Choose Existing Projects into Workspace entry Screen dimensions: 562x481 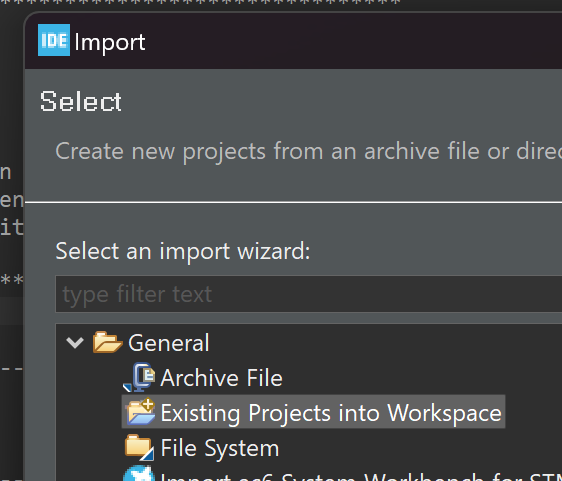(x=330, y=413)
